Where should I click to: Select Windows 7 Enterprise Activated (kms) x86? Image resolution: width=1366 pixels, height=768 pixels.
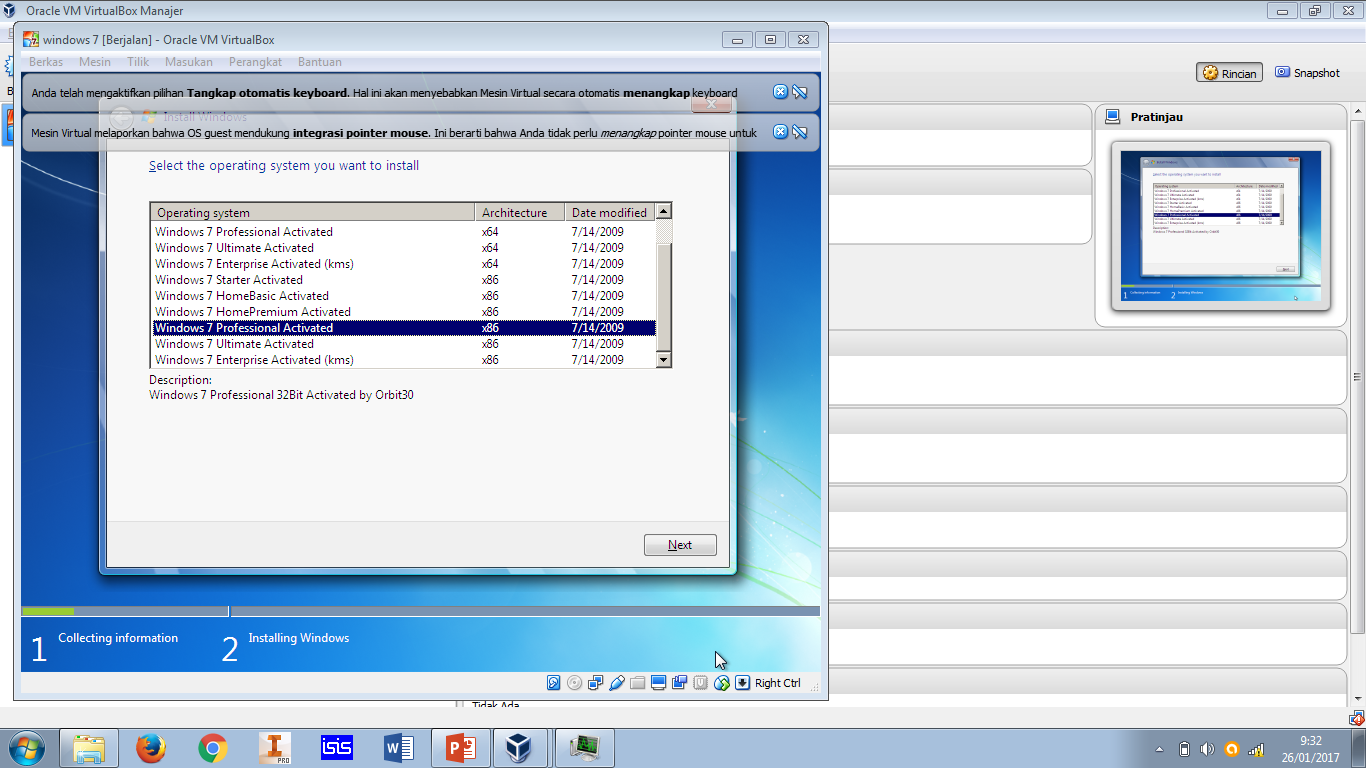coord(403,360)
